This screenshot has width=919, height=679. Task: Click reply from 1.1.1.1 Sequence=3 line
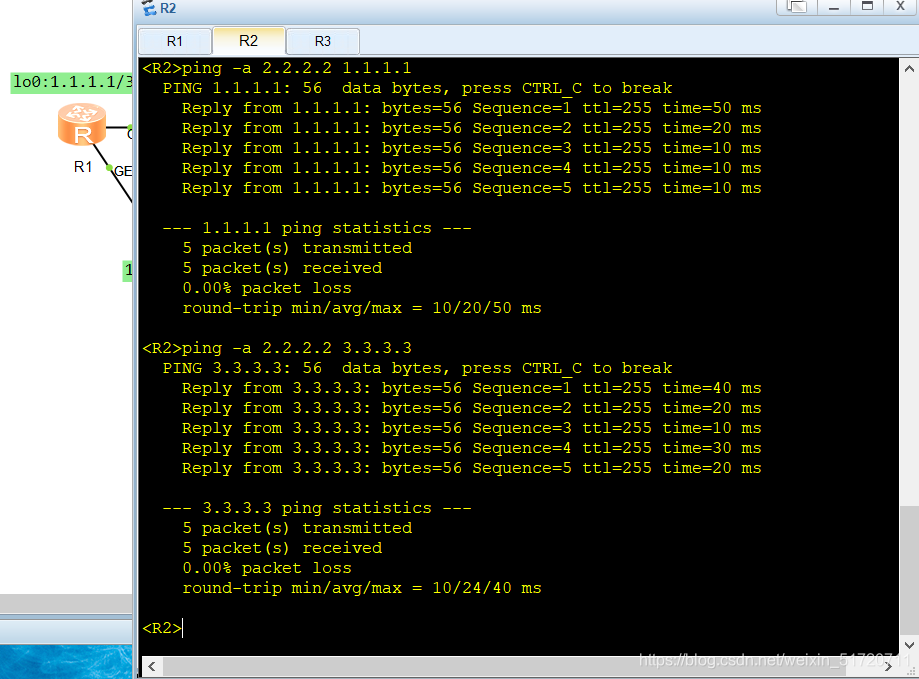tap(471, 148)
